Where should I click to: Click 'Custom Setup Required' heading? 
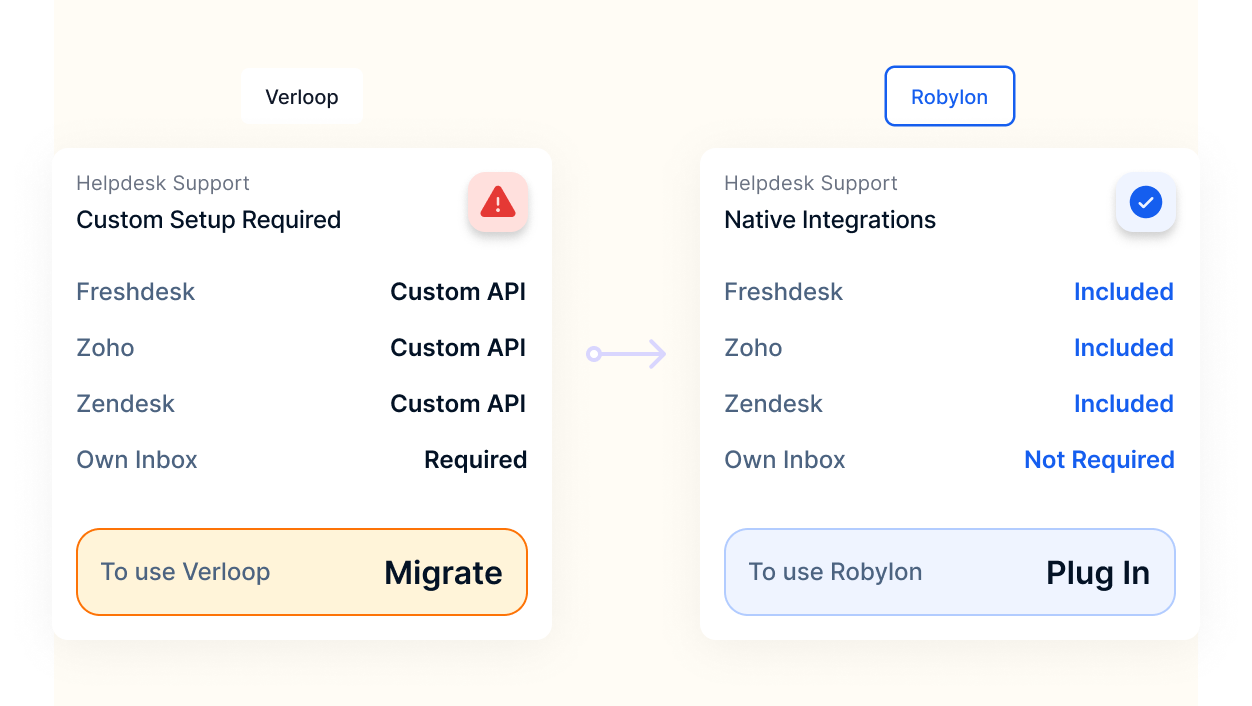pos(209,220)
